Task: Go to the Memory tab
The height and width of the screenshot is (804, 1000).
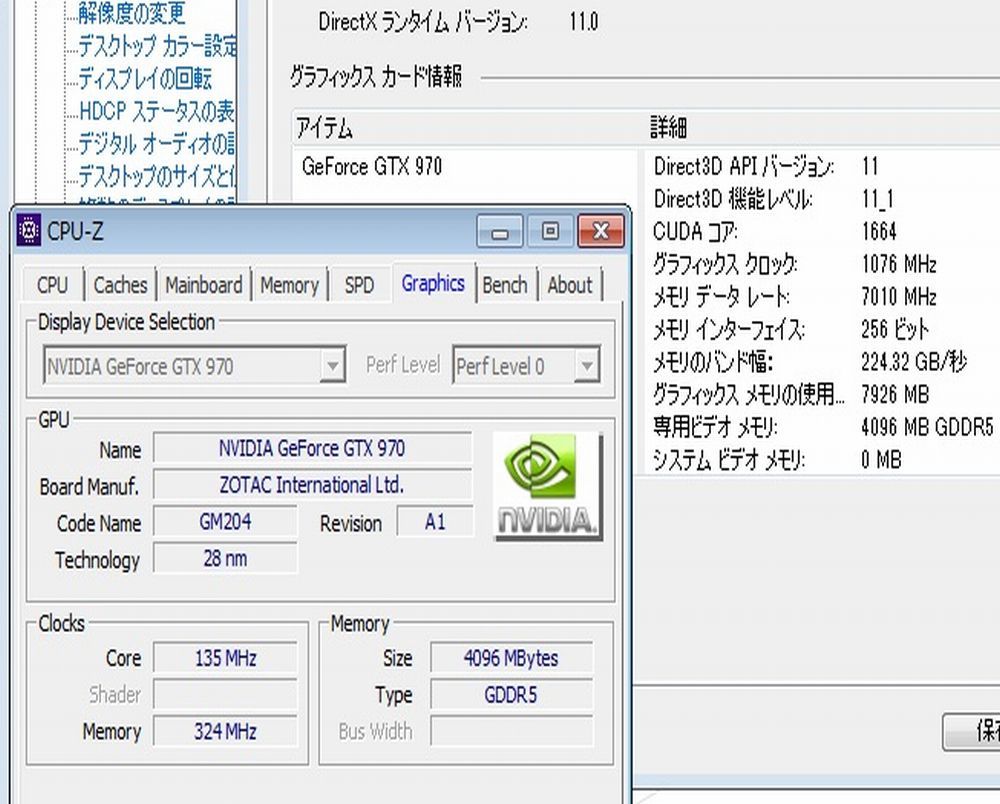Action: tap(289, 285)
